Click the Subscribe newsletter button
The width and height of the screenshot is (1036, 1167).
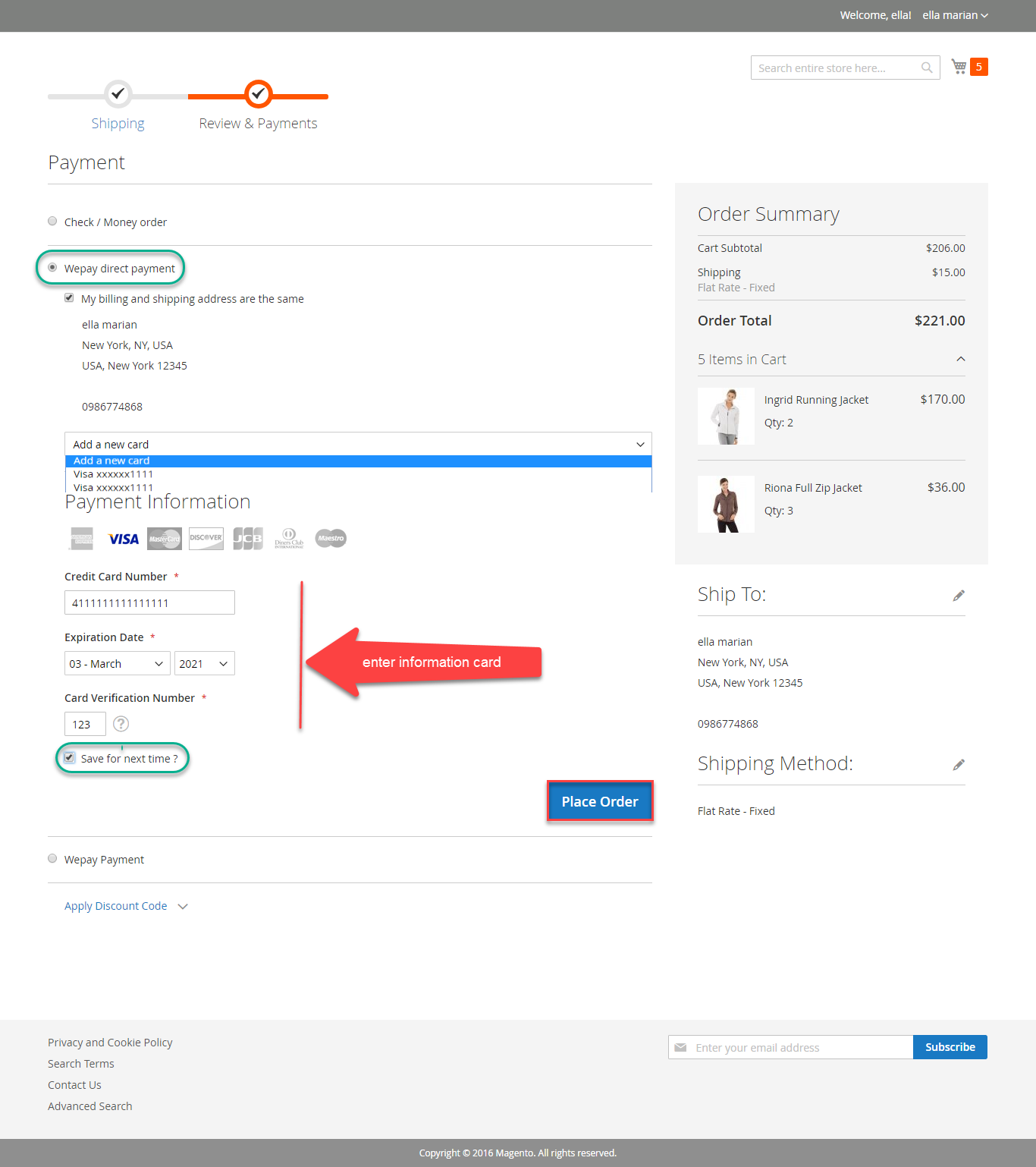950,1047
